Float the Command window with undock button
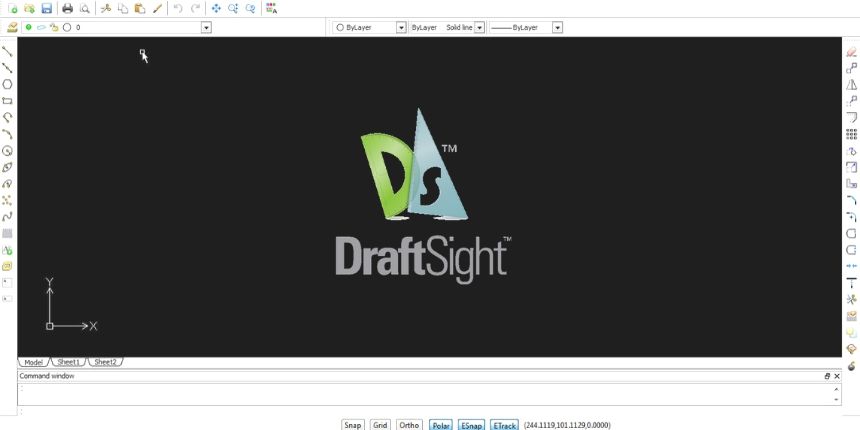 coord(827,376)
